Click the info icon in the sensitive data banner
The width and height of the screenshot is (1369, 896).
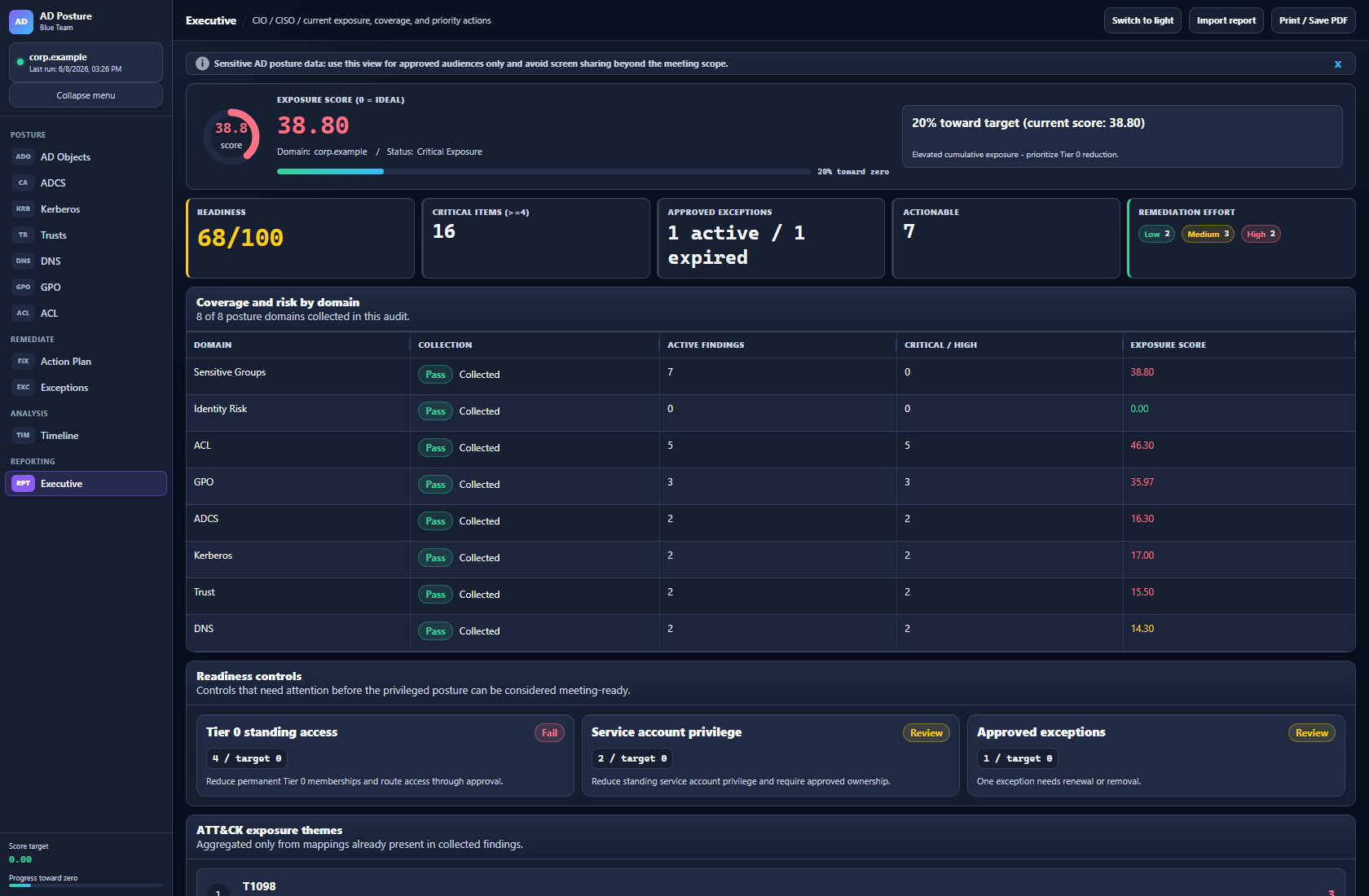[202, 64]
